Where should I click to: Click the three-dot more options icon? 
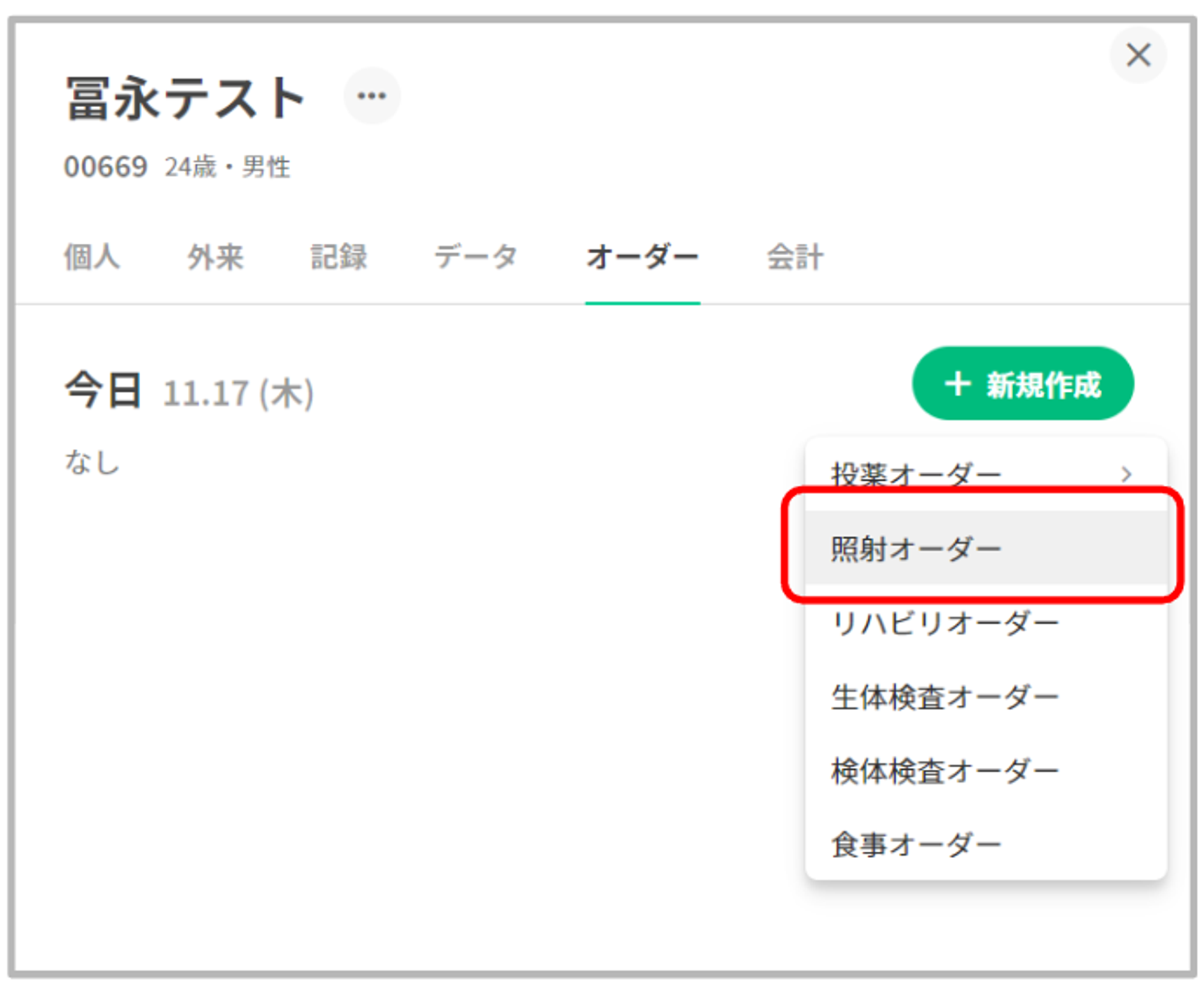pos(371,96)
